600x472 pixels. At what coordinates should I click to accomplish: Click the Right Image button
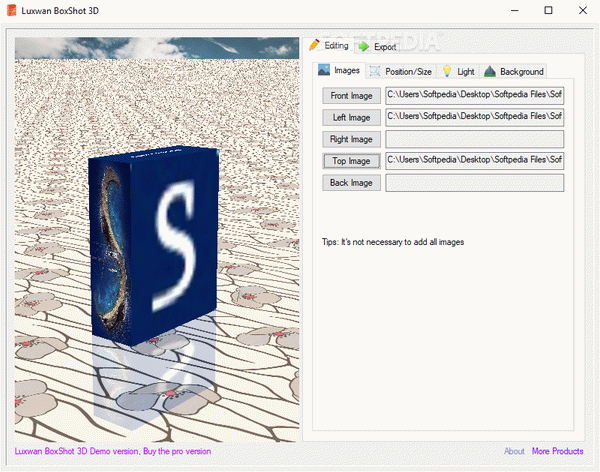[x=351, y=139]
